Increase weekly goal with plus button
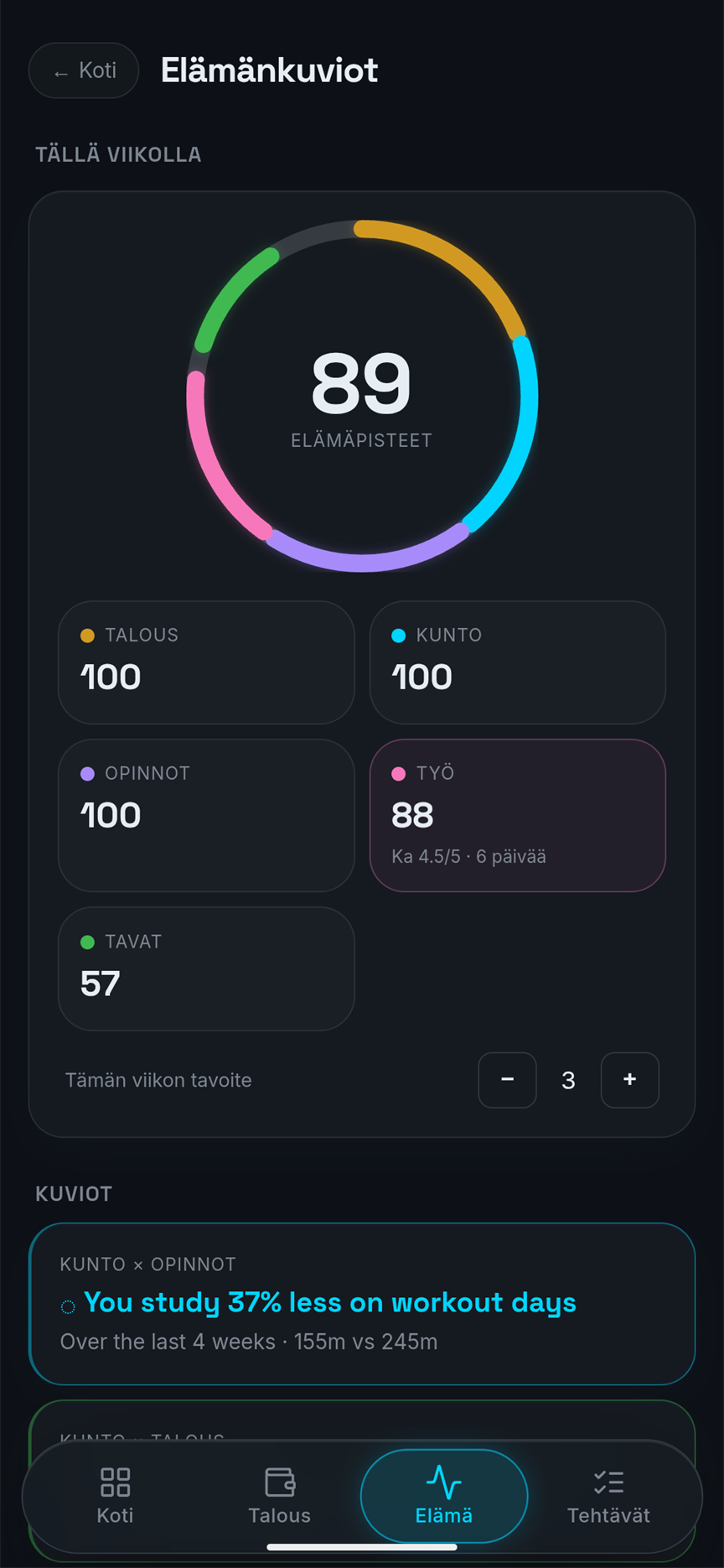This screenshot has height=1568, width=724. pyautogui.click(x=630, y=1080)
